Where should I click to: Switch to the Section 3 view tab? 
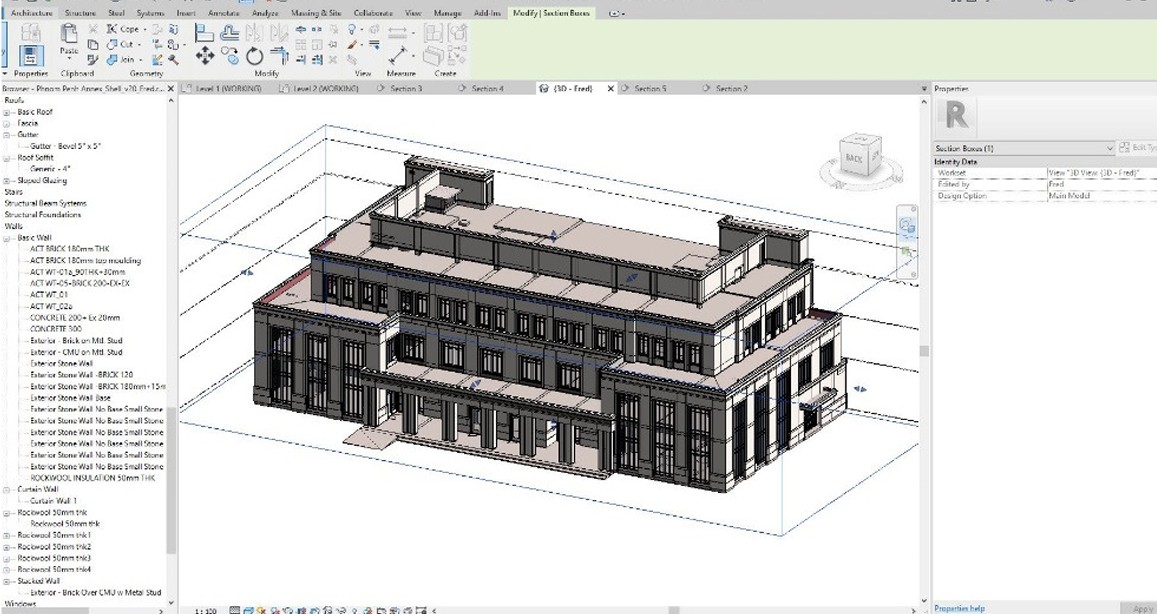[405, 89]
